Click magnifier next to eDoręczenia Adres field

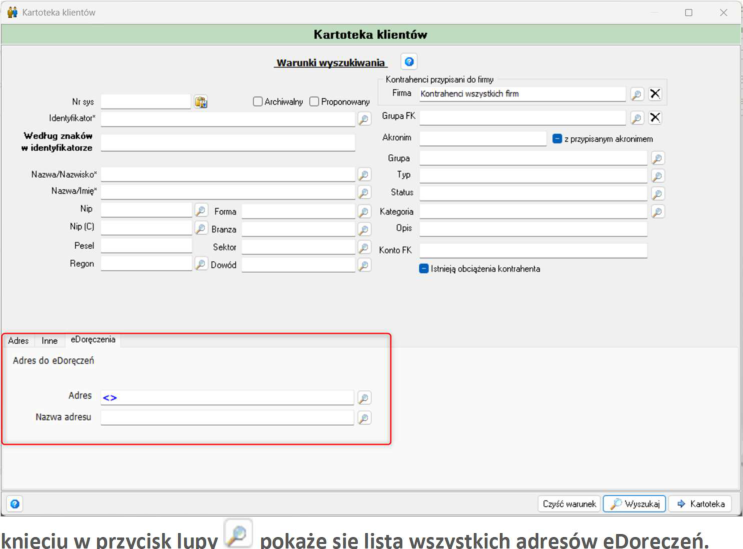(x=364, y=398)
